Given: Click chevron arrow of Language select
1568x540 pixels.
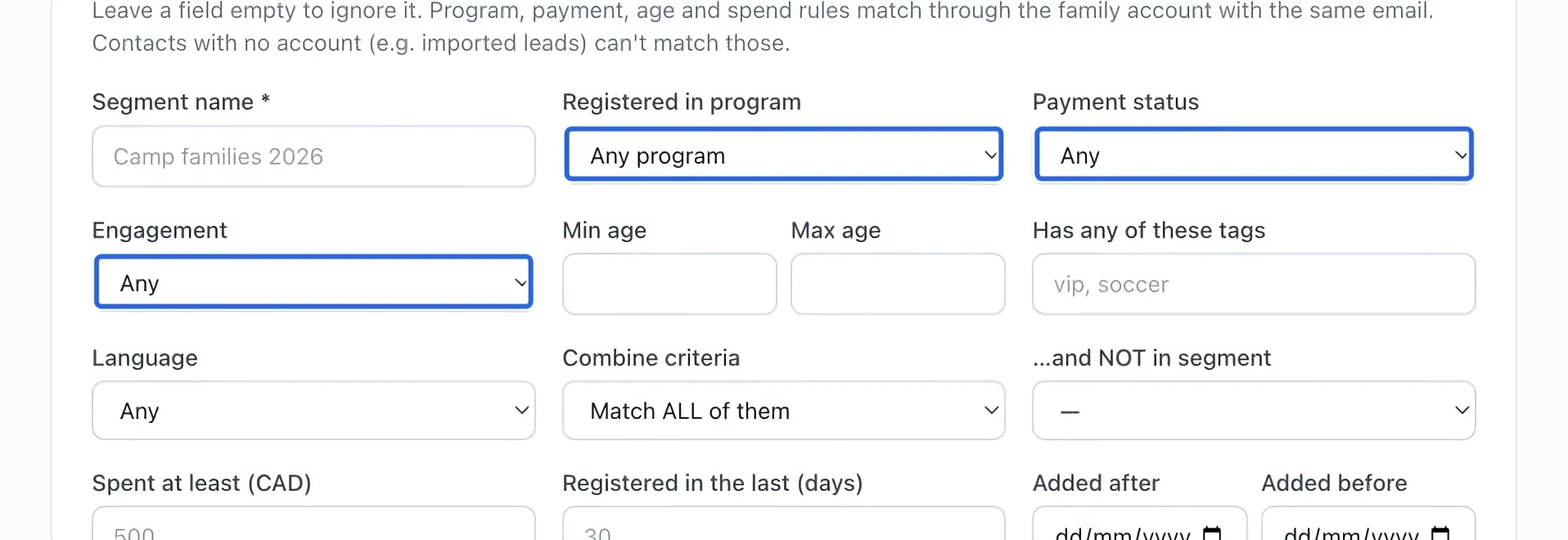Looking at the screenshot, I should pos(521,410).
